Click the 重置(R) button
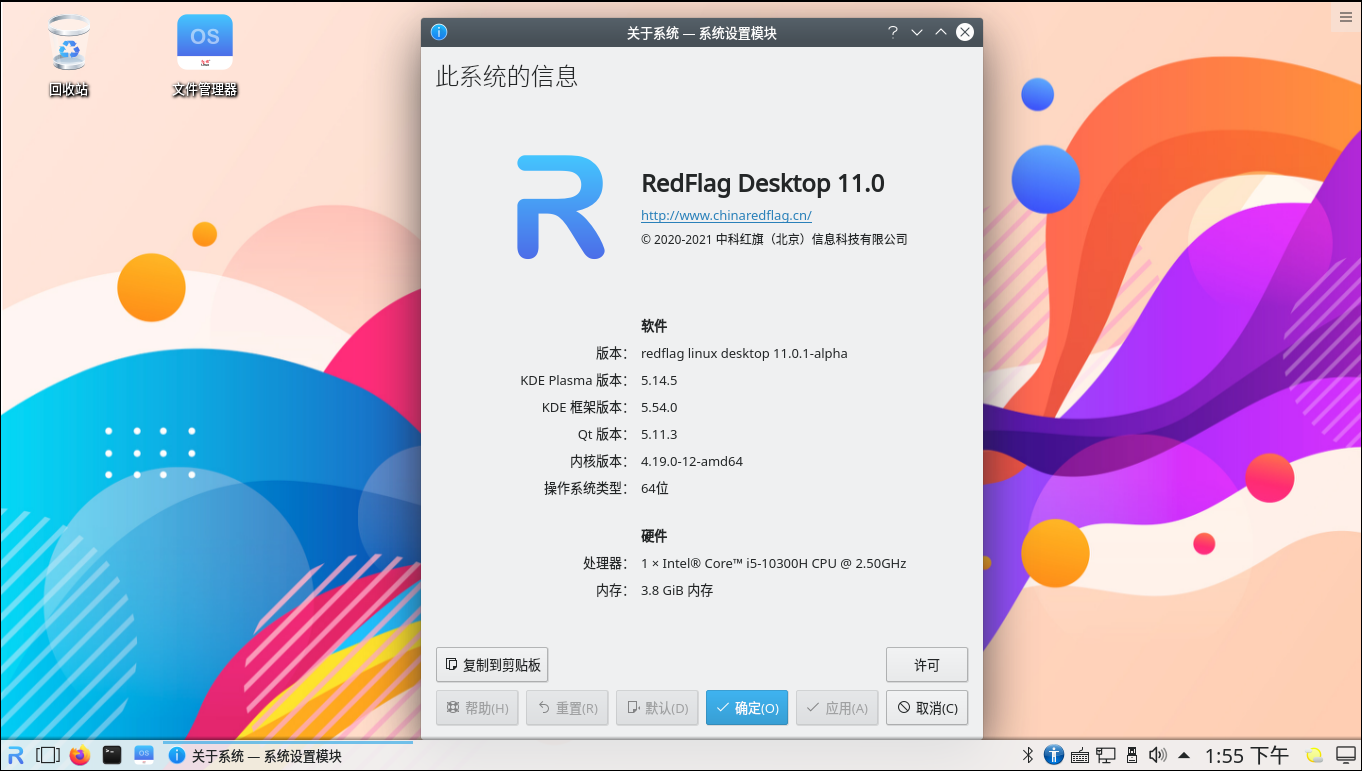The width and height of the screenshot is (1362, 771). click(567, 708)
